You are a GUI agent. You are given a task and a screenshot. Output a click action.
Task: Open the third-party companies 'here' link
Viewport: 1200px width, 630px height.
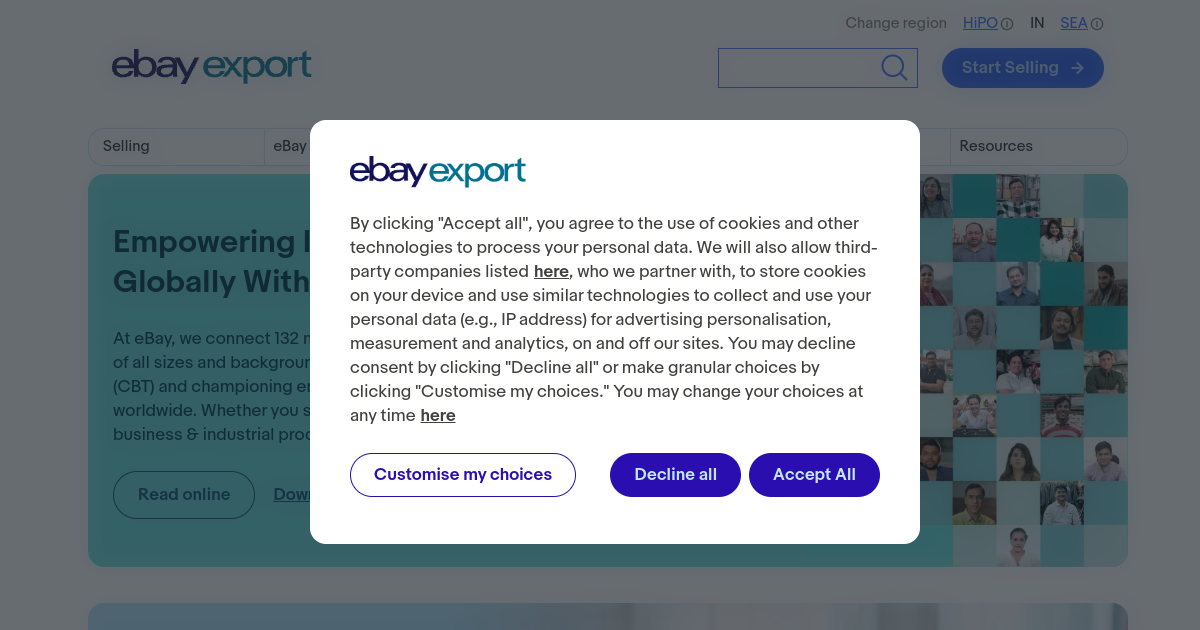pos(551,271)
